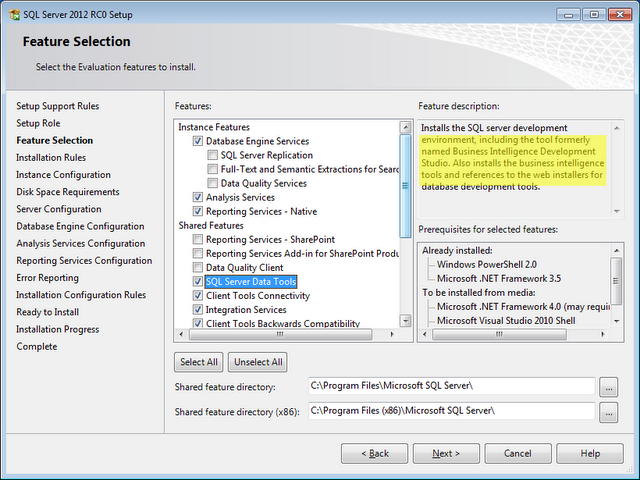The image size is (640, 480).
Task: Maximize the setup window
Action: 594,14
